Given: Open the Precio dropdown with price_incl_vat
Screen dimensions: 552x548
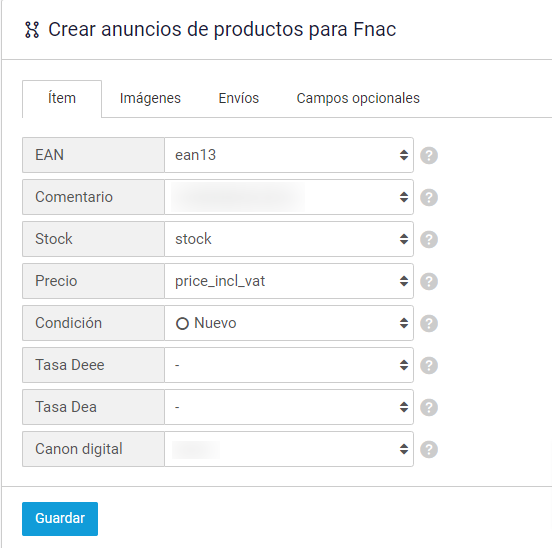Looking at the screenshot, I should pos(289,281).
